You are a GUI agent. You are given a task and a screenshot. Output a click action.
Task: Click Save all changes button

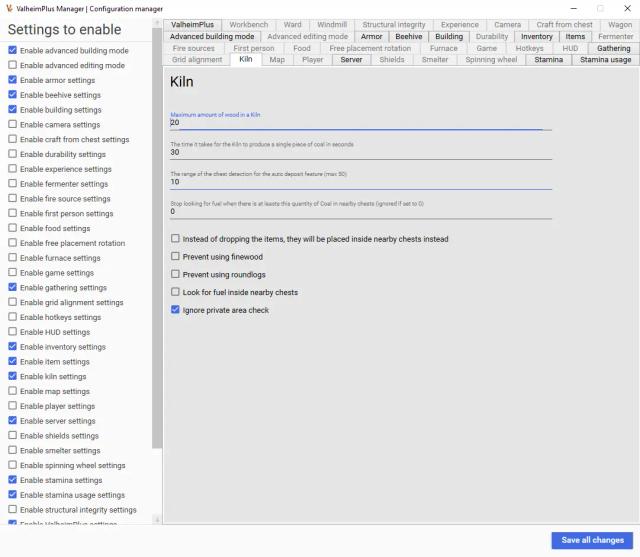click(592, 540)
